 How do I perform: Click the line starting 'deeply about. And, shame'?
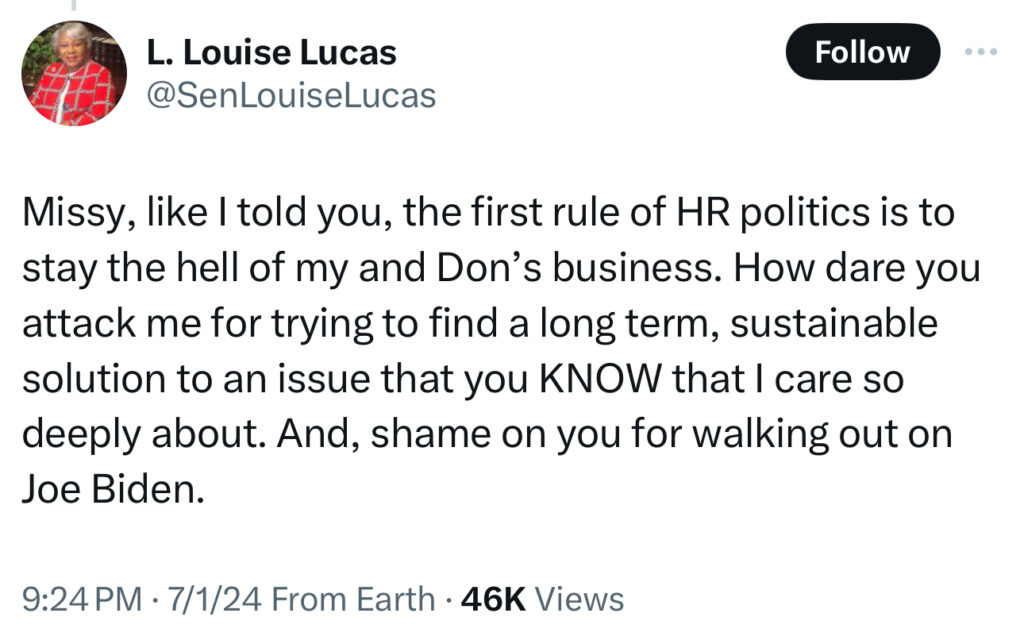pos(485,435)
